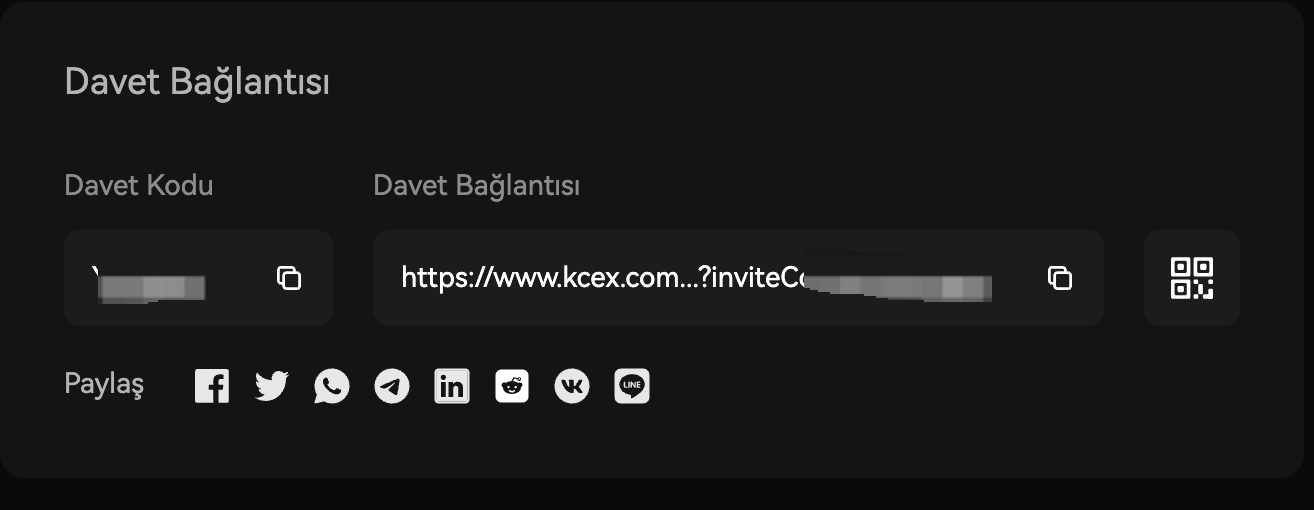Copy the Davet Kodu invite code

pyautogui.click(x=289, y=278)
